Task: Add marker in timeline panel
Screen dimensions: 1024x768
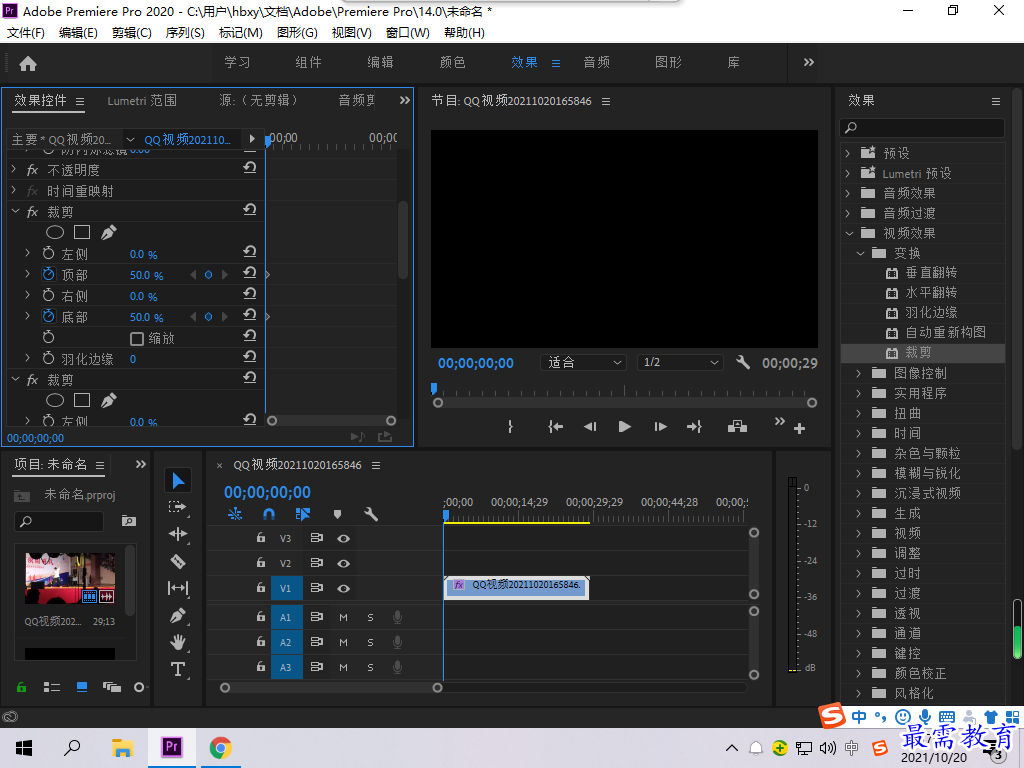Action: [338, 515]
